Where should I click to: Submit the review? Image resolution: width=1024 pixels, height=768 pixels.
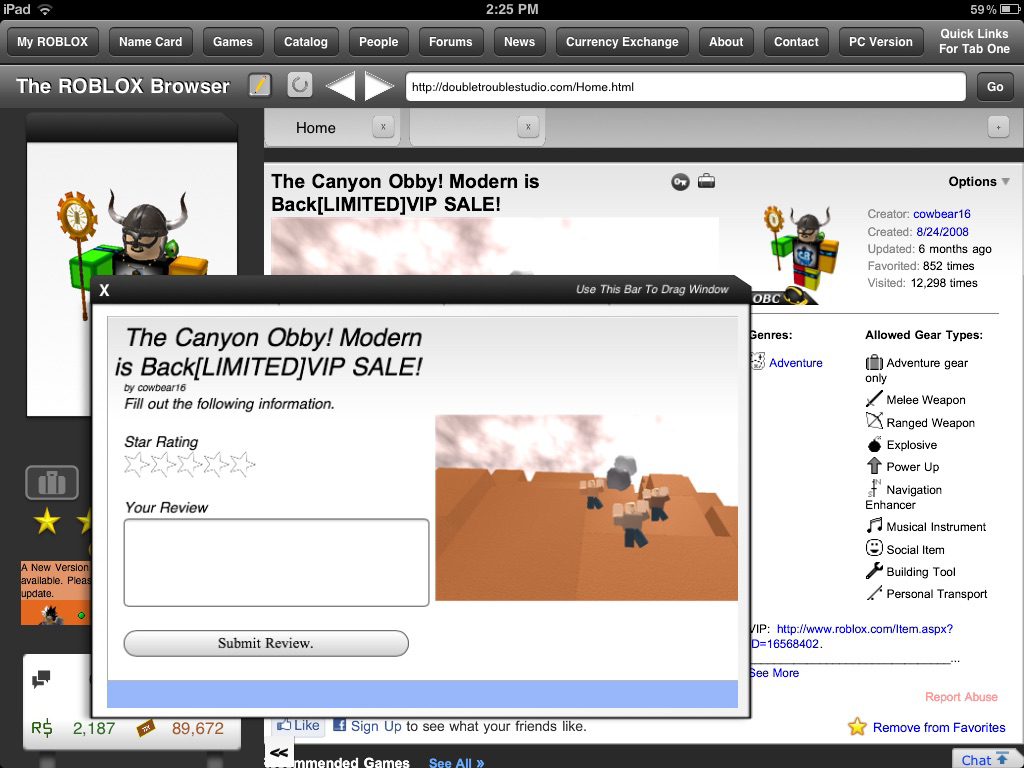click(x=266, y=643)
